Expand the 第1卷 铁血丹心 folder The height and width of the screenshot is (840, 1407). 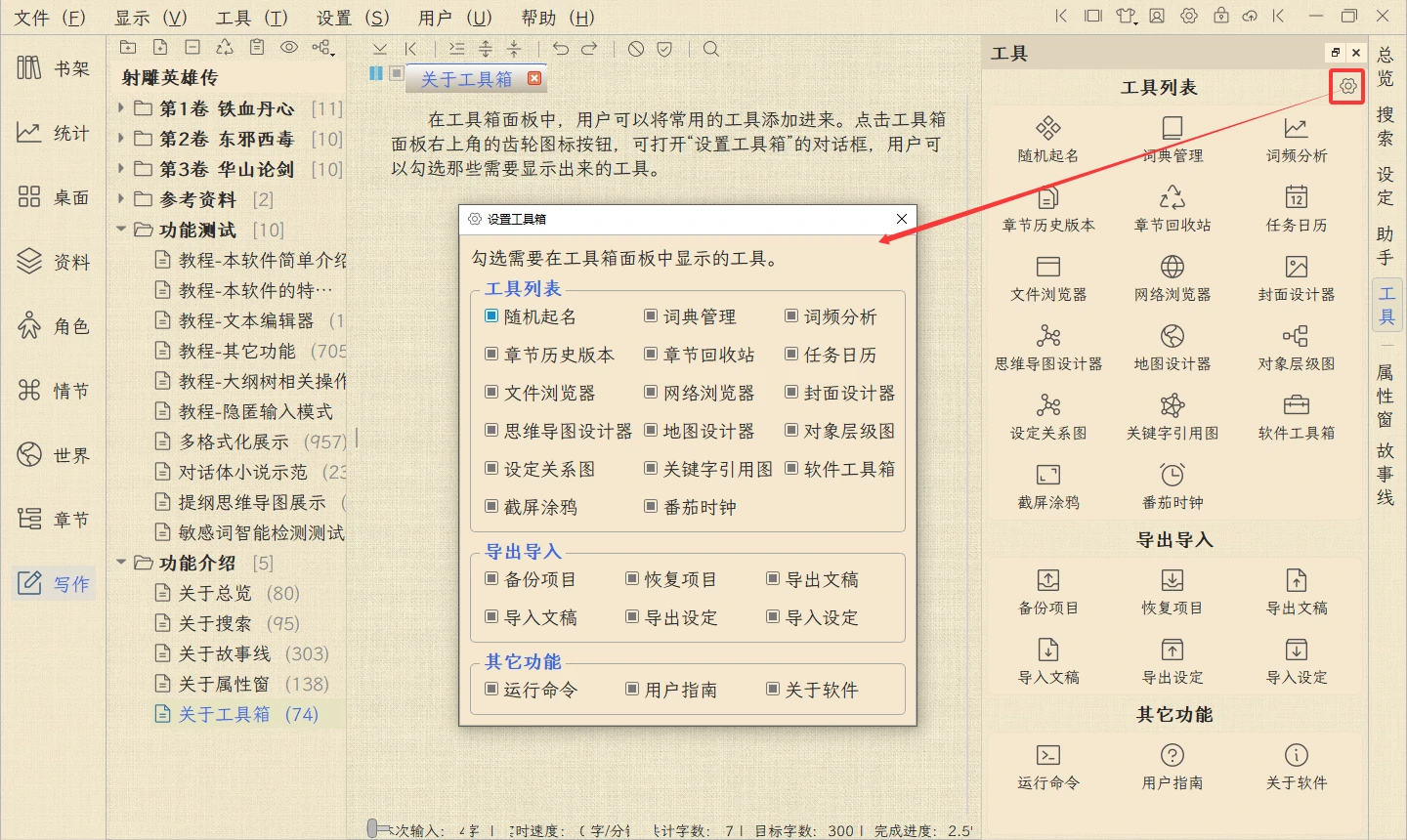pyautogui.click(x=121, y=108)
